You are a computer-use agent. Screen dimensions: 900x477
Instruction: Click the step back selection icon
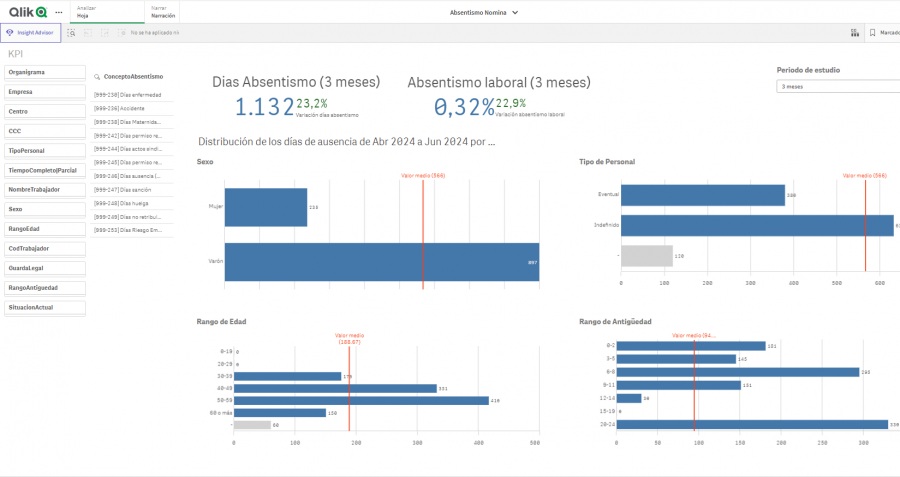pos(88,33)
